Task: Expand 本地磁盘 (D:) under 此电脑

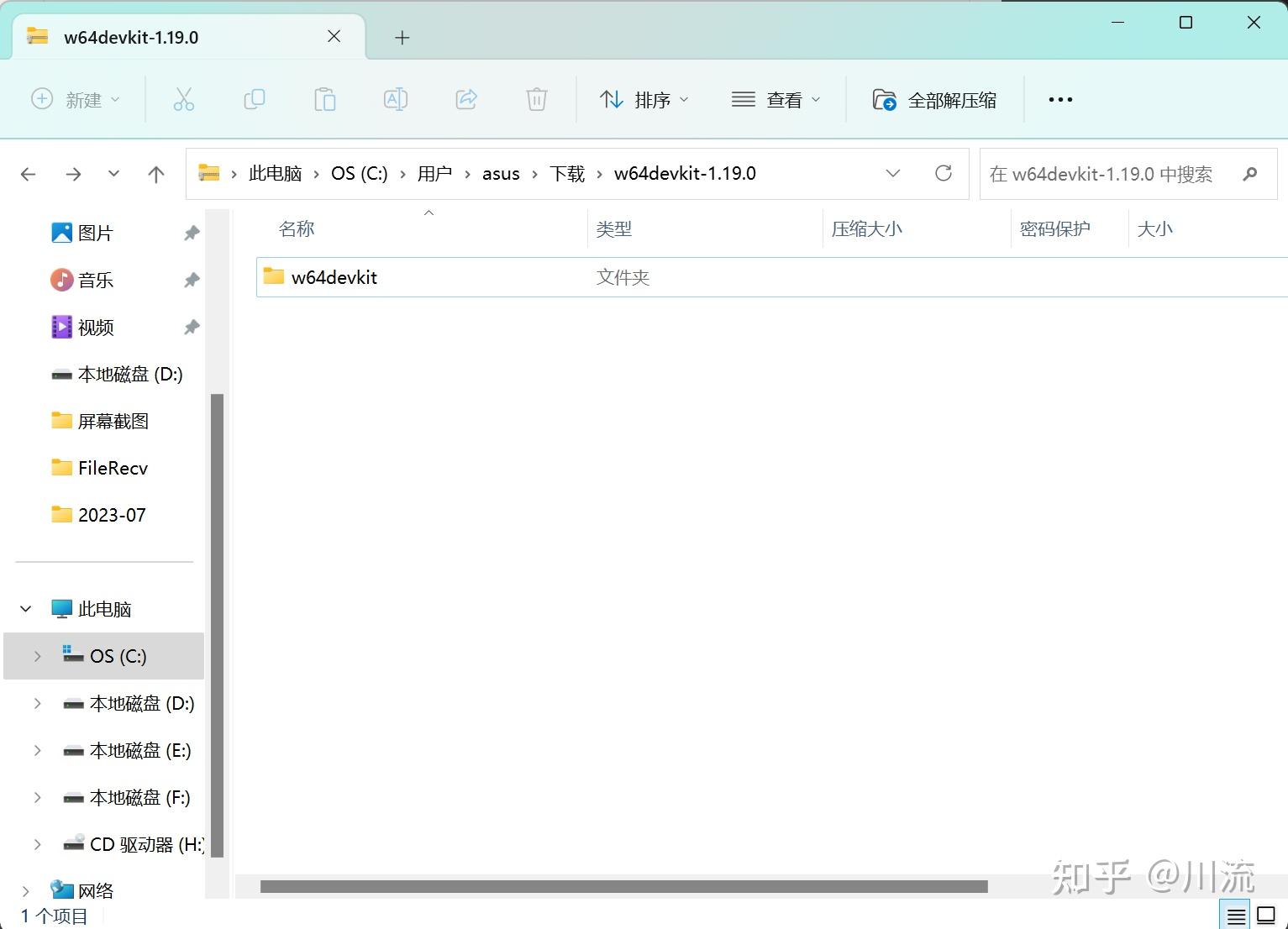Action: pyautogui.click(x=37, y=703)
